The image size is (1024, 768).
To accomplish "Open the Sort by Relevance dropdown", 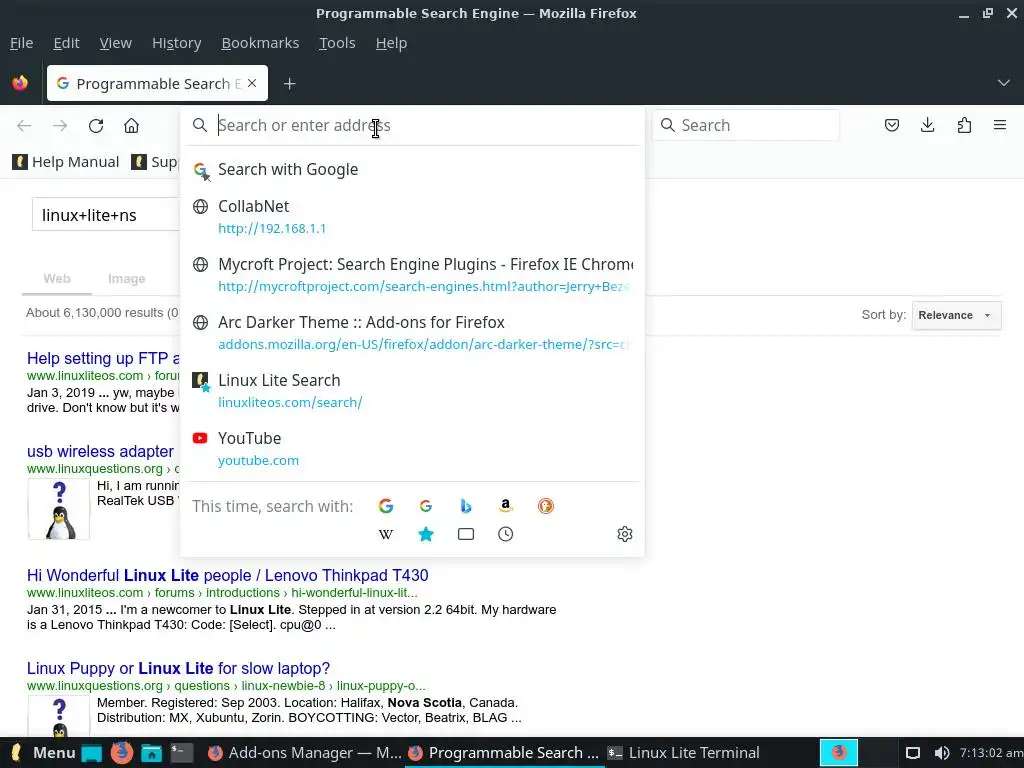I will [x=956, y=315].
